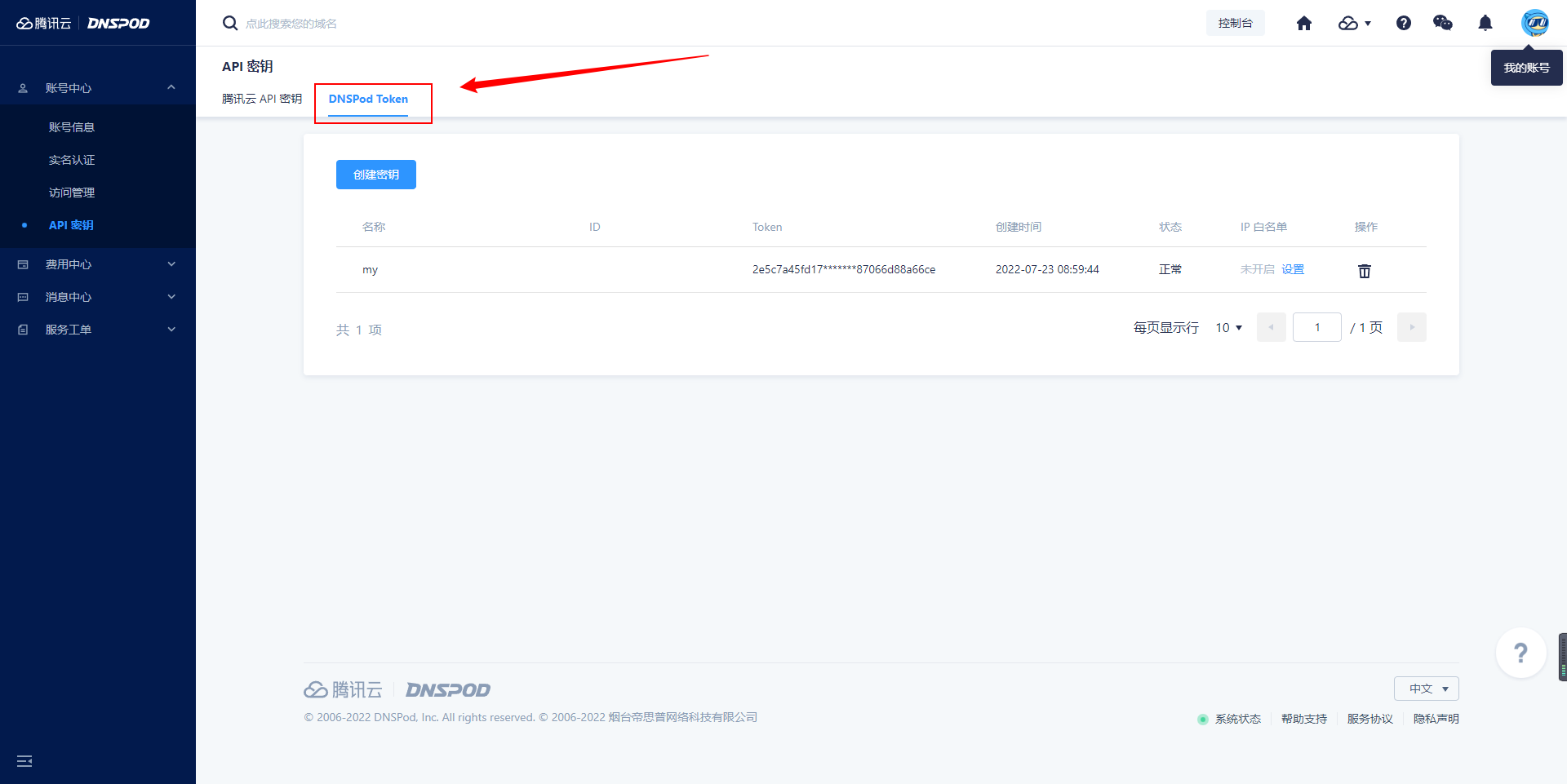1567x784 pixels.
Task: Click the 未开启 whitelist status text
Action: pos(1258,269)
